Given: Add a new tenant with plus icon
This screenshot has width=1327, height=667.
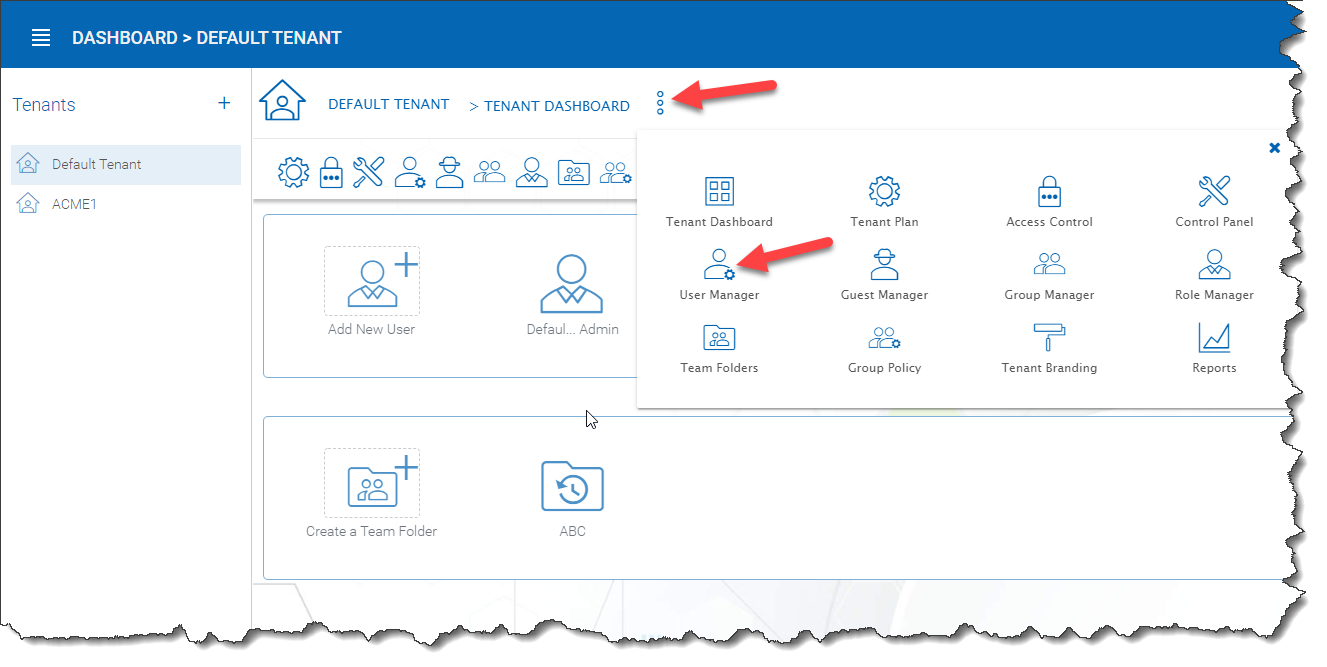Looking at the screenshot, I should (224, 103).
